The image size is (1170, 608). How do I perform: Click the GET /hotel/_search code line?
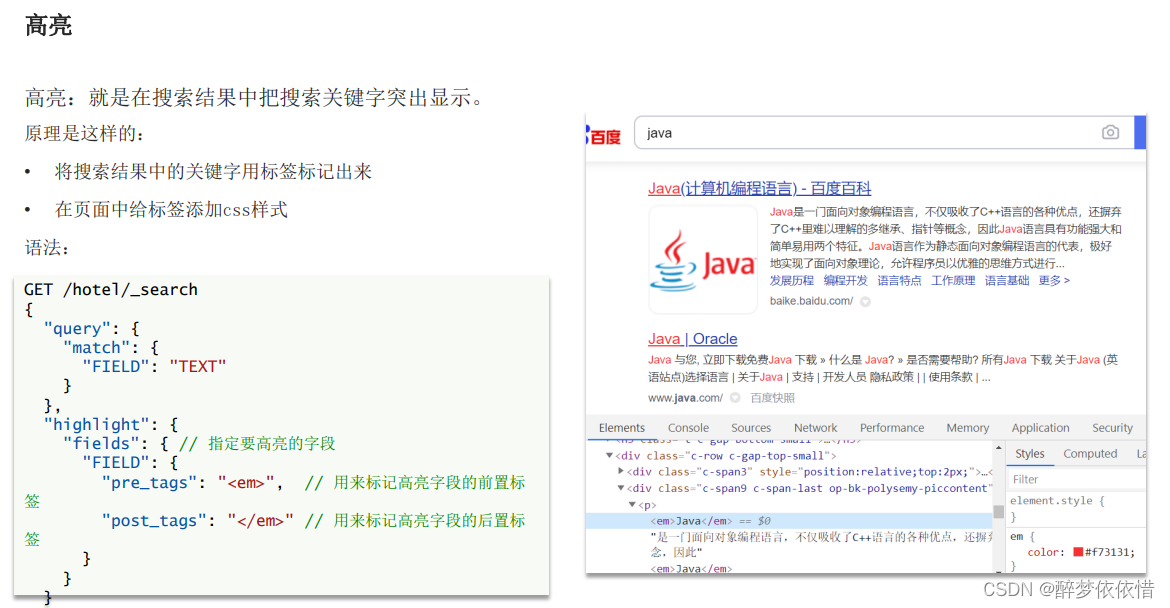(110, 289)
